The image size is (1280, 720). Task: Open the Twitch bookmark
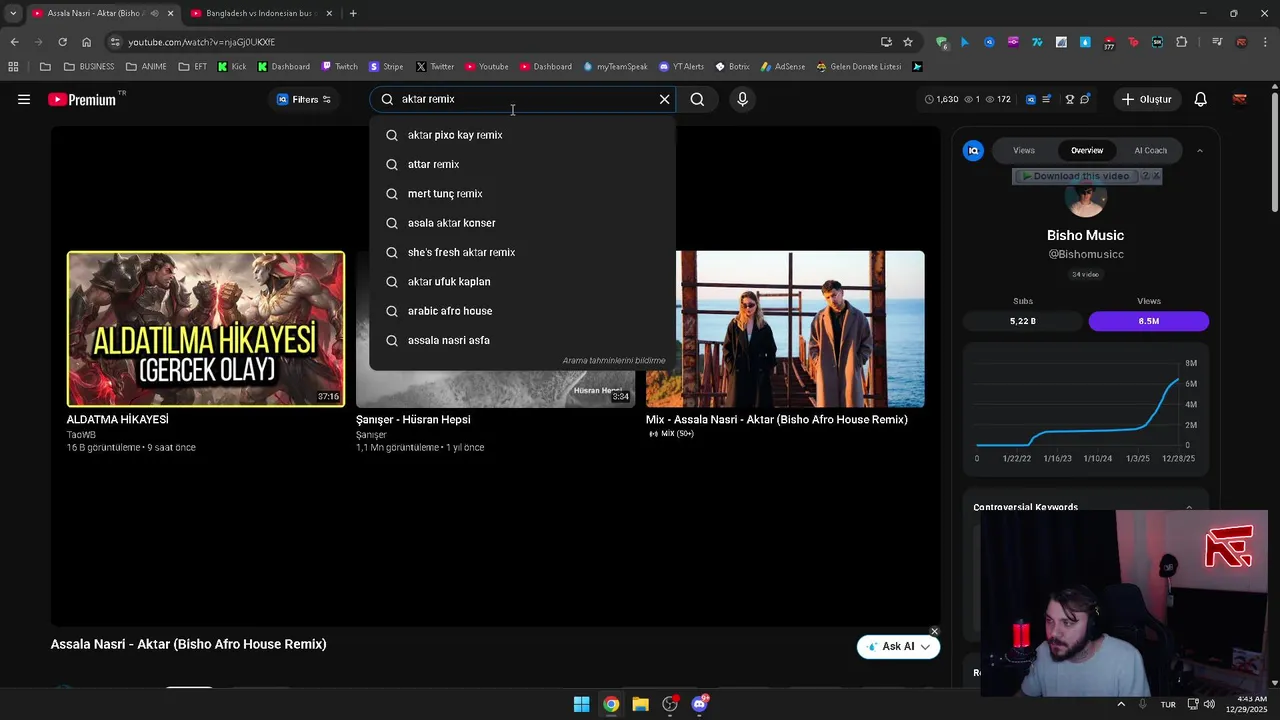click(339, 67)
